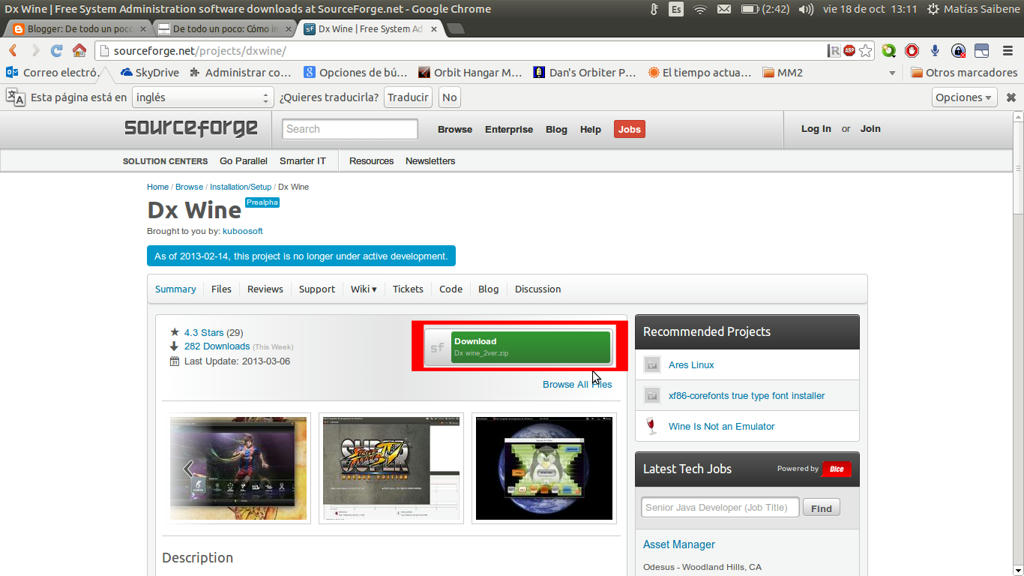1024x576 pixels.
Task: Open the 4.3 Stars rating link
Action: pos(204,332)
